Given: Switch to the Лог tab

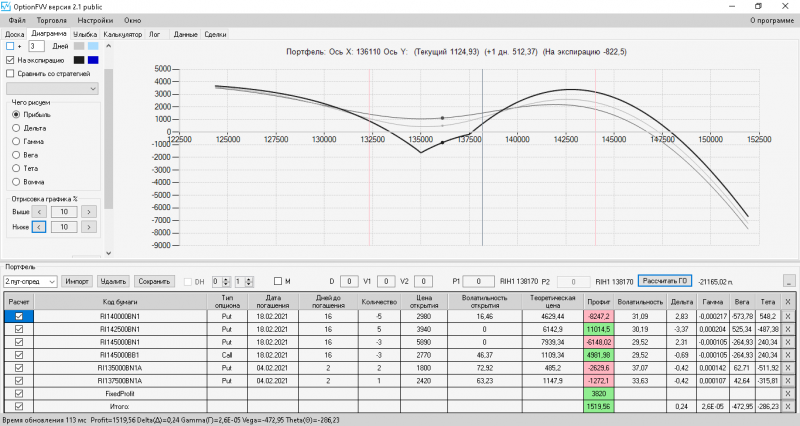Looking at the screenshot, I should point(154,34).
